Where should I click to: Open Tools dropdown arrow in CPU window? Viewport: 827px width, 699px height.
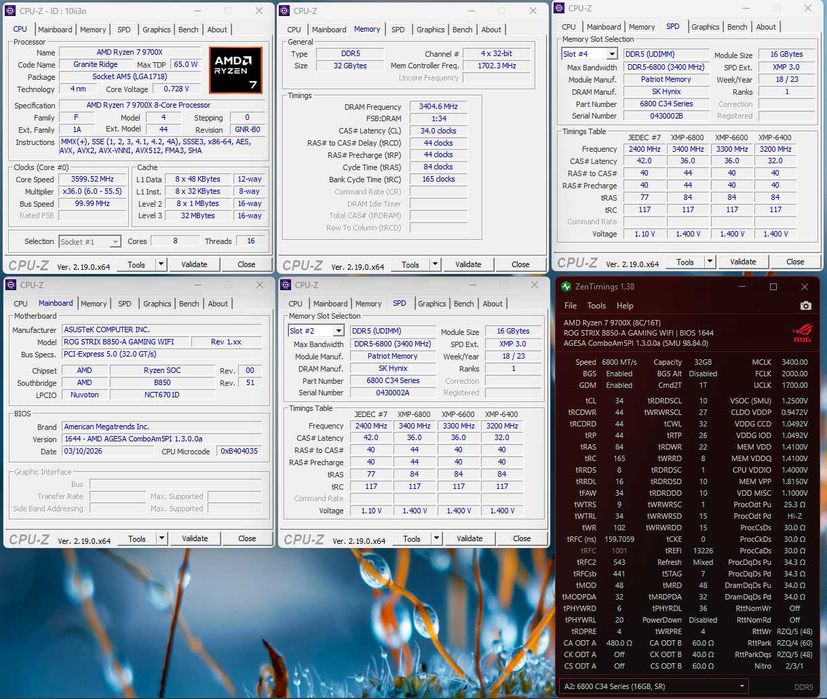[x=161, y=264]
